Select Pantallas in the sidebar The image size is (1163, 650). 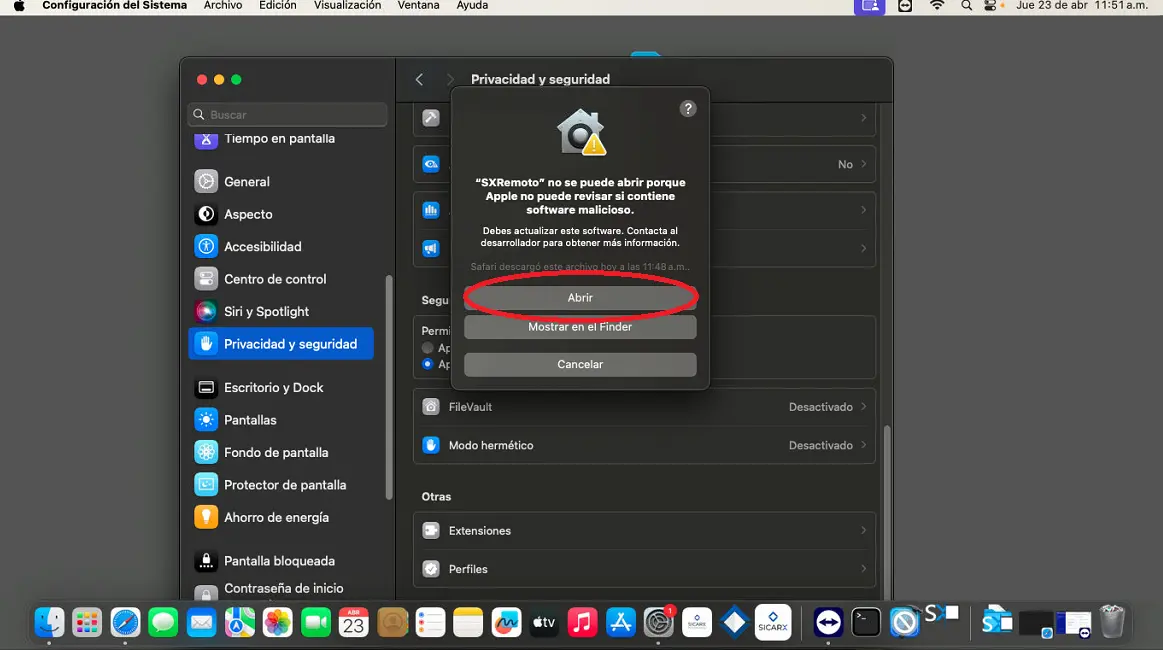(281, 420)
